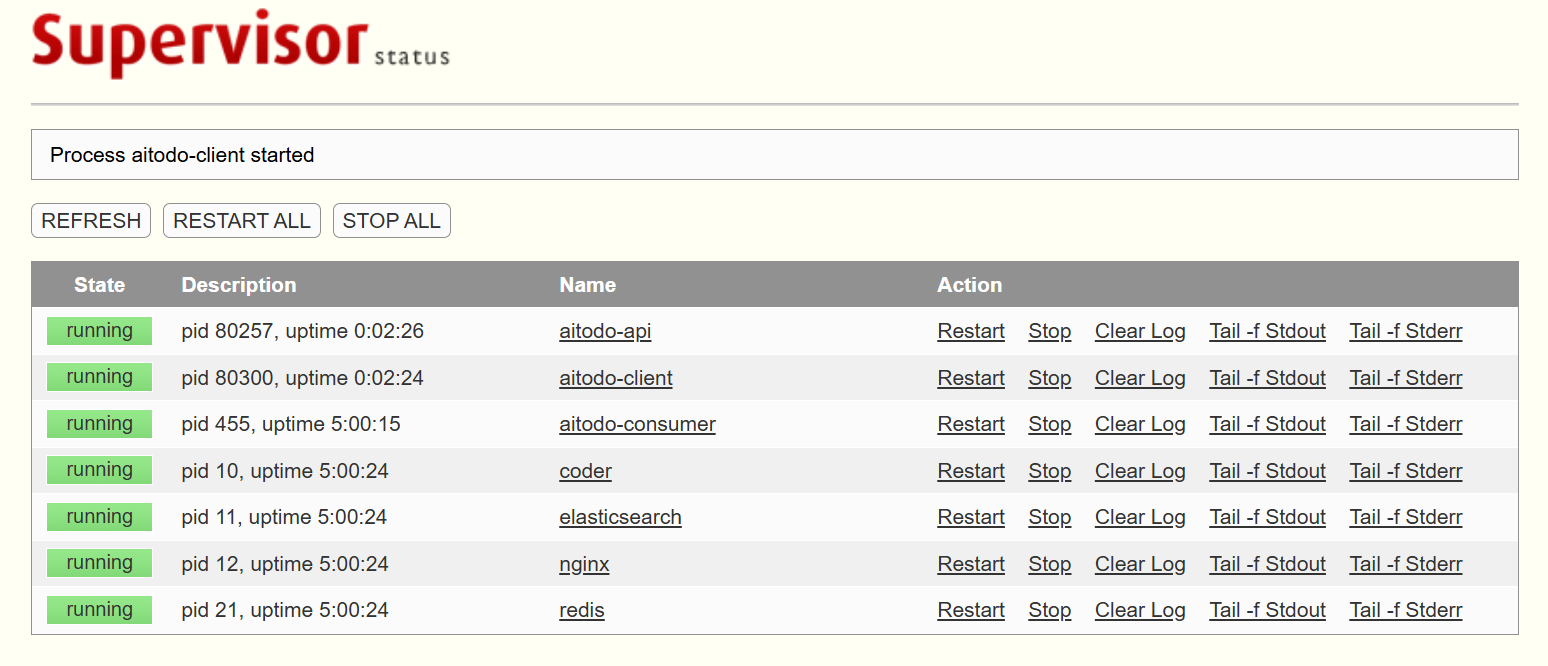Click 'Process aitodo-client started' message
Image resolution: width=1548 pixels, height=666 pixels.
(182, 155)
